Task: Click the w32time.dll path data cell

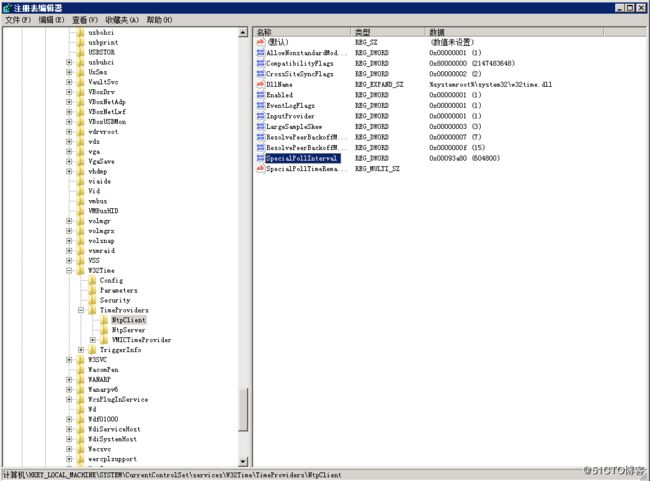Action: 490,84
